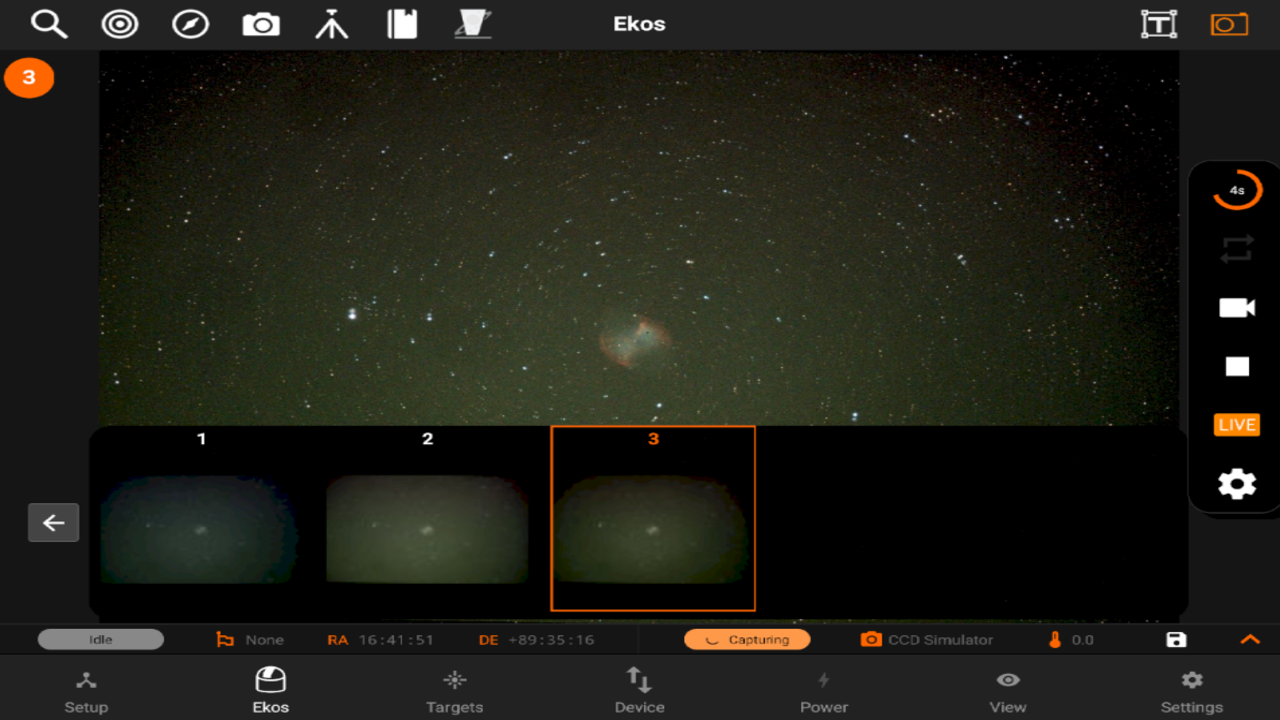Toggle the orange camera view icon

click(x=1229, y=24)
